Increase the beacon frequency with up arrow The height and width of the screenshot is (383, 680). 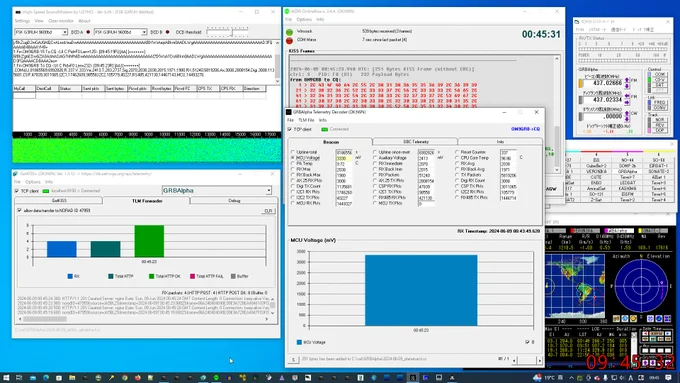627,80
